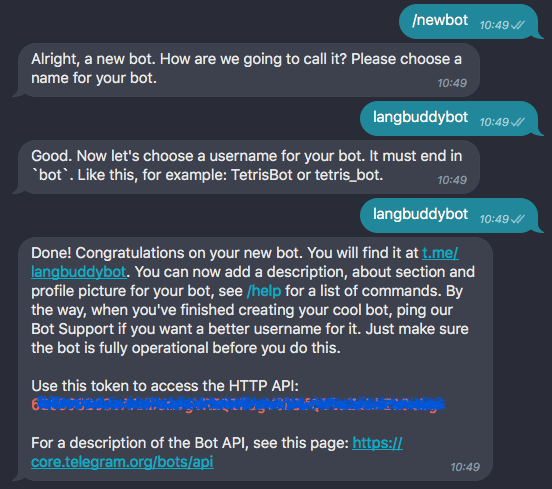552x489 pixels.
Task: Click 'Use this token to access' text line
Action: [165, 386]
